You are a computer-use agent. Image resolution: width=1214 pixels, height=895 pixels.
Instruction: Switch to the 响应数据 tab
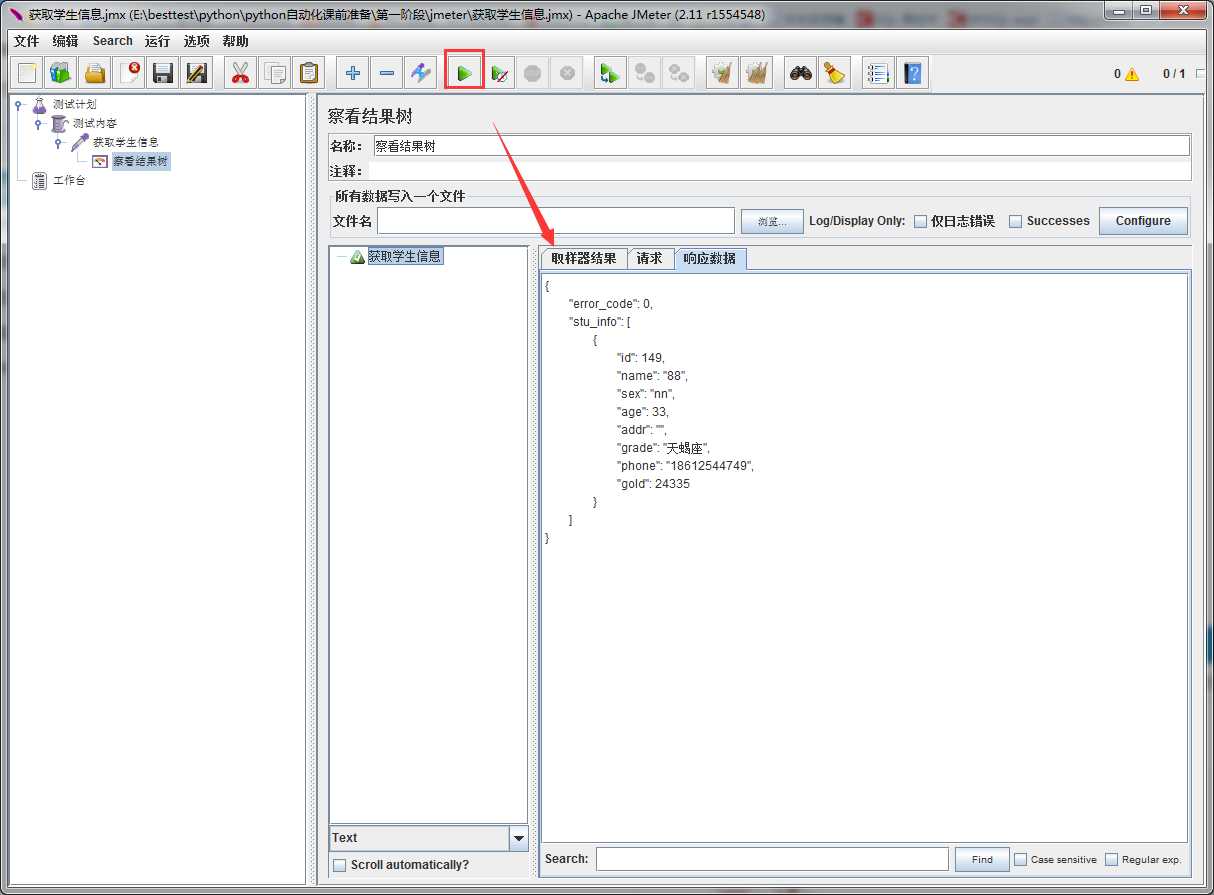pyautogui.click(x=710, y=259)
